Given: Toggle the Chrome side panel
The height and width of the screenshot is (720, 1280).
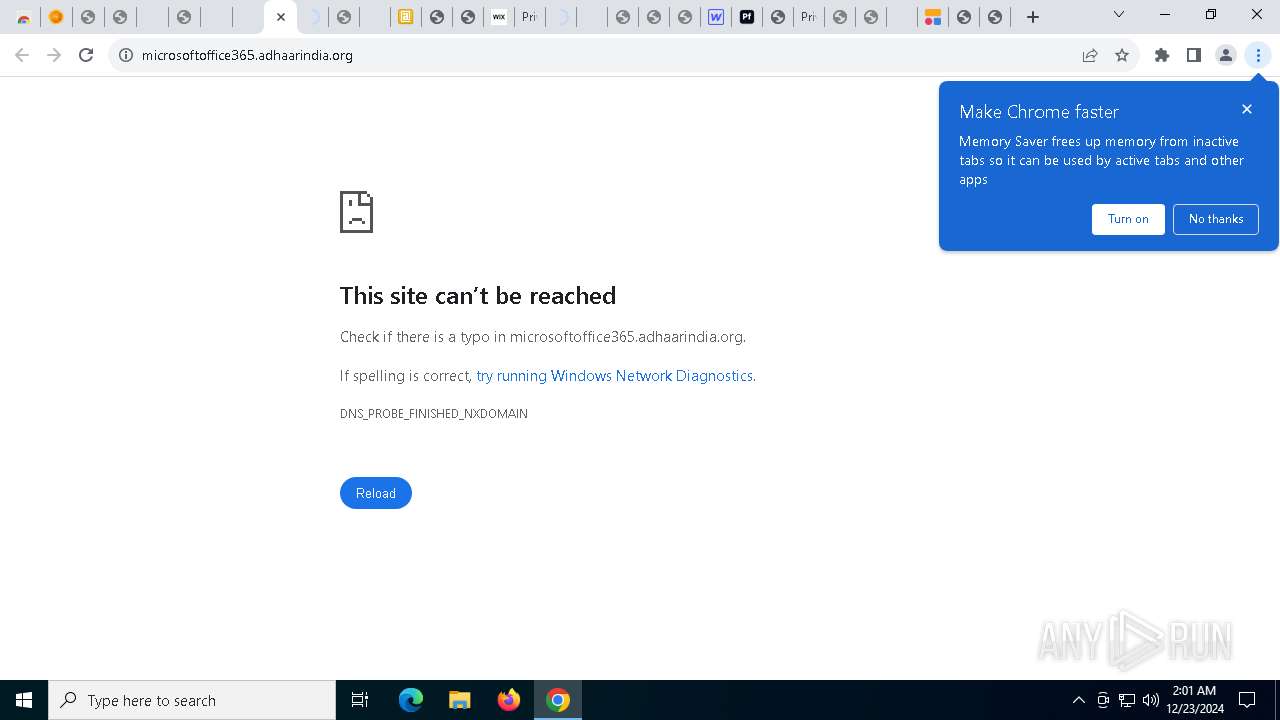Looking at the screenshot, I should point(1194,55).
